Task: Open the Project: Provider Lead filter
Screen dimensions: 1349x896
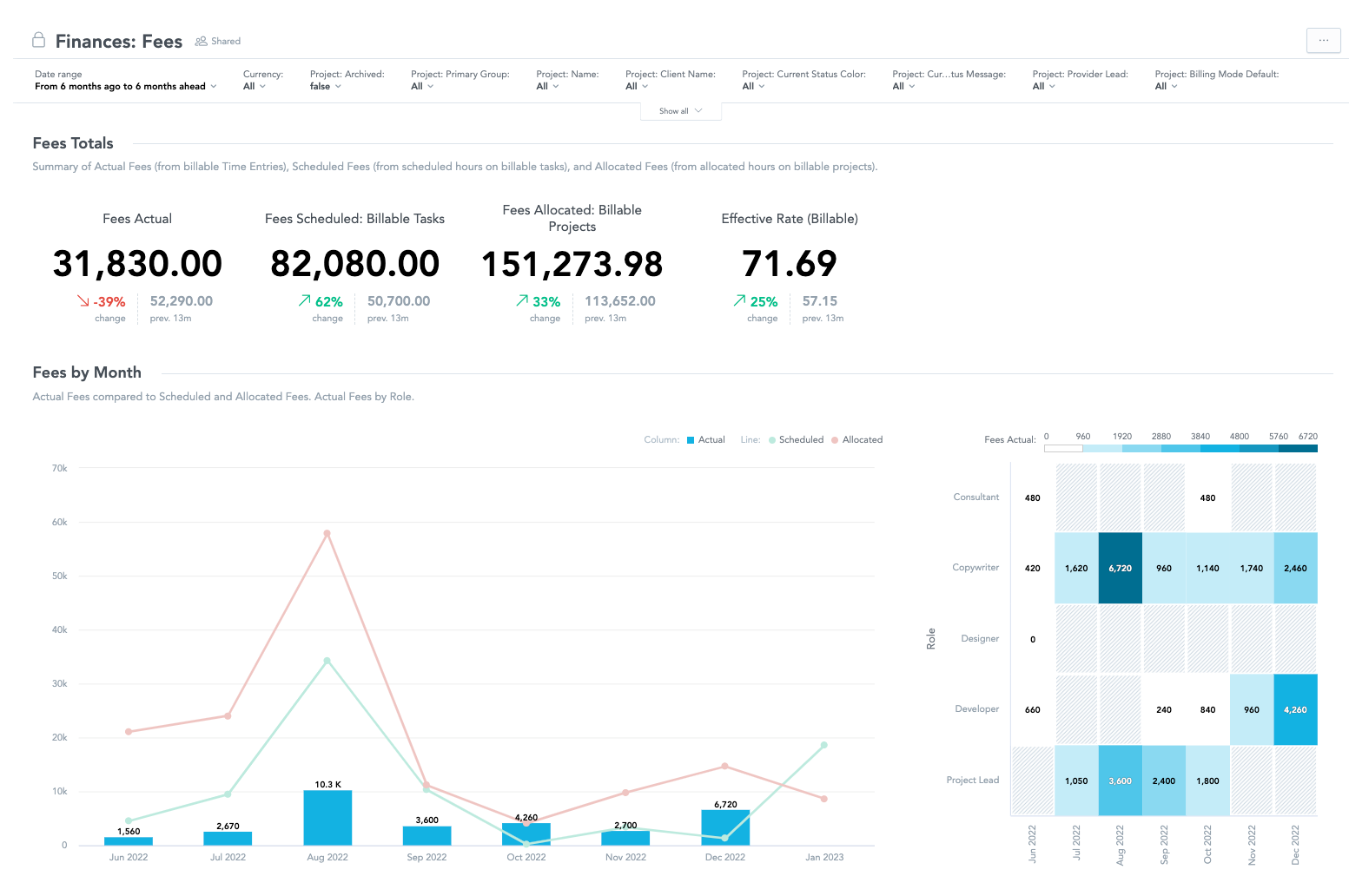Action: (x=1042, y=86)
